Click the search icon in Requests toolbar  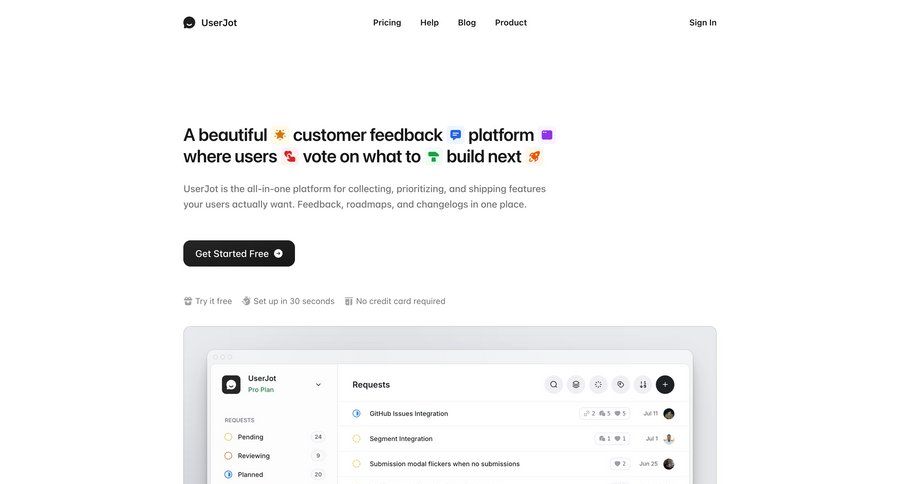tap(554, 384)
